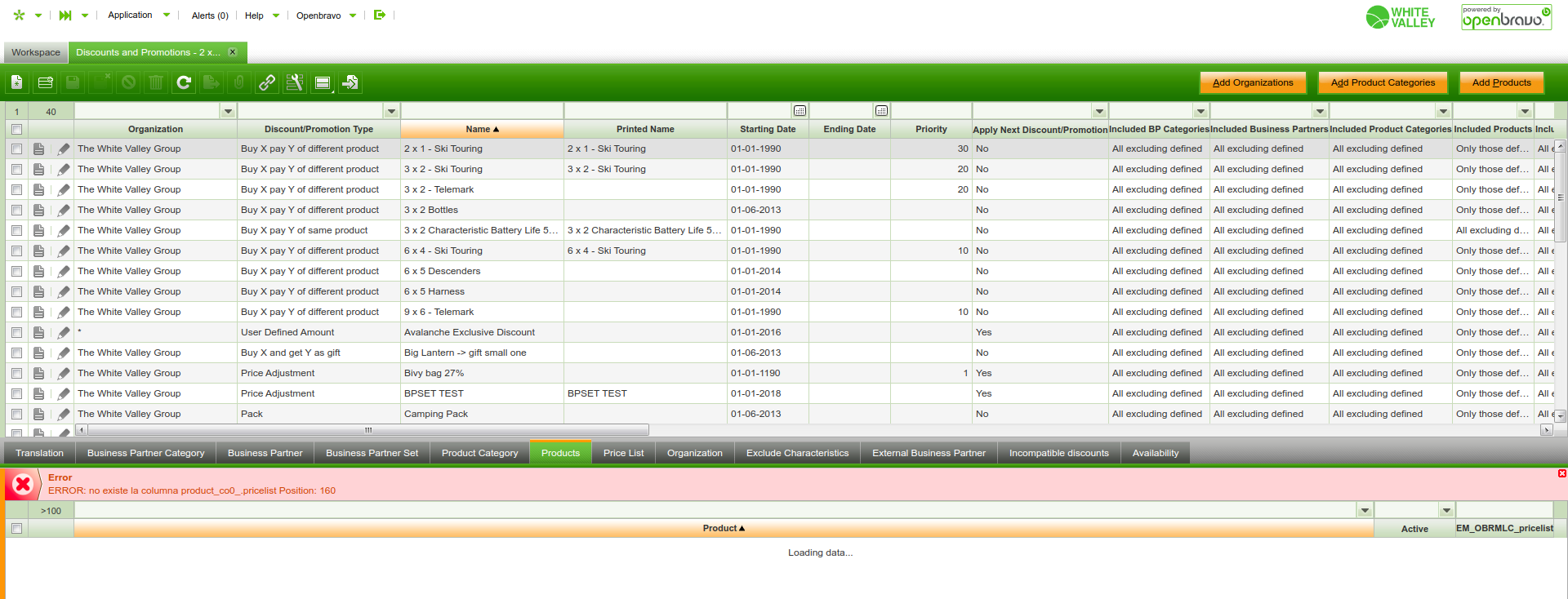Click the Add Product Categories button
Image resolution: width=1568 pixels, height=599 pixels.
pos(1383,82)
